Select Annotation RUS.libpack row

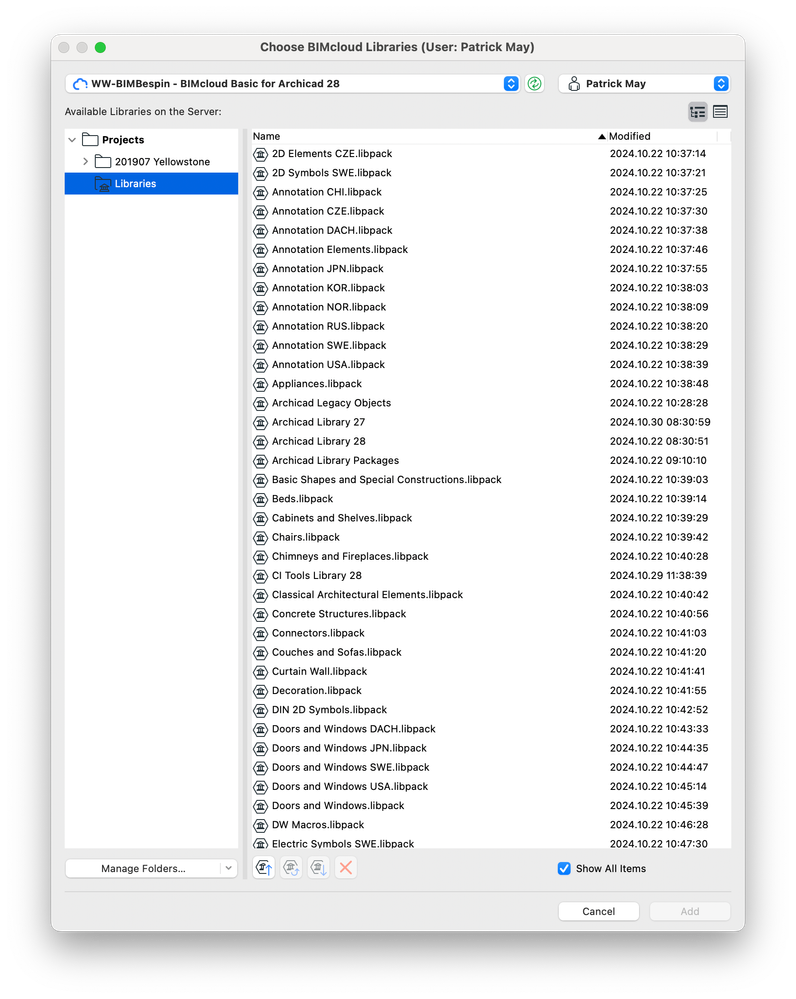[x=491, y=326]
